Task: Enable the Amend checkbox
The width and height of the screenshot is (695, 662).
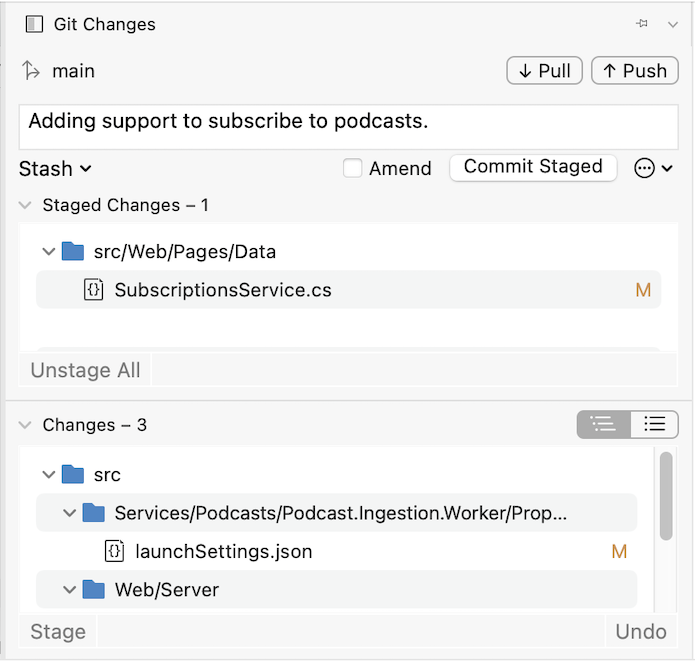Action: click(x=352, y=168)
